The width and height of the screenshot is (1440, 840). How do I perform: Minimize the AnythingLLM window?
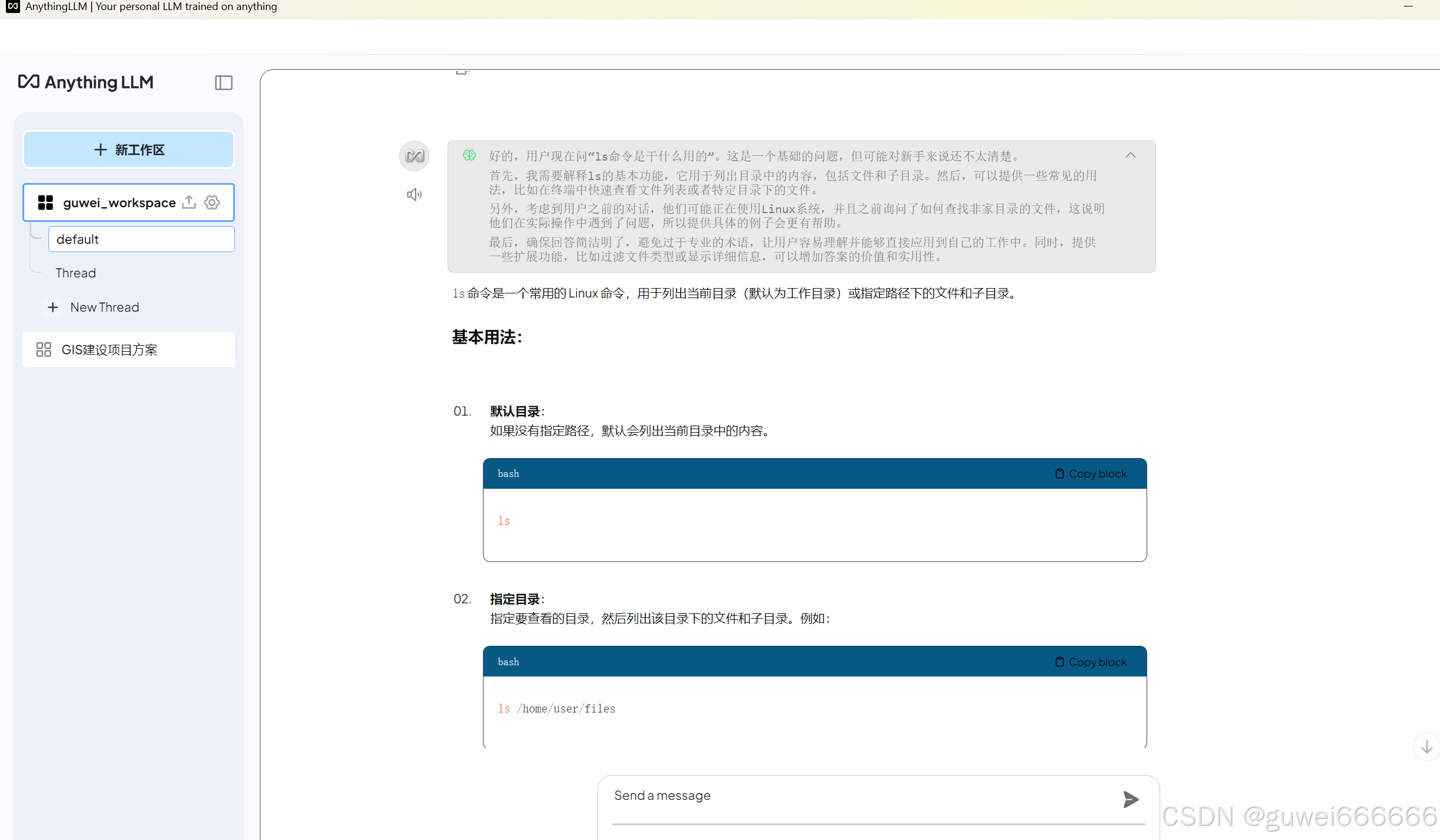pyautogui.click(x=1408, y=6)
